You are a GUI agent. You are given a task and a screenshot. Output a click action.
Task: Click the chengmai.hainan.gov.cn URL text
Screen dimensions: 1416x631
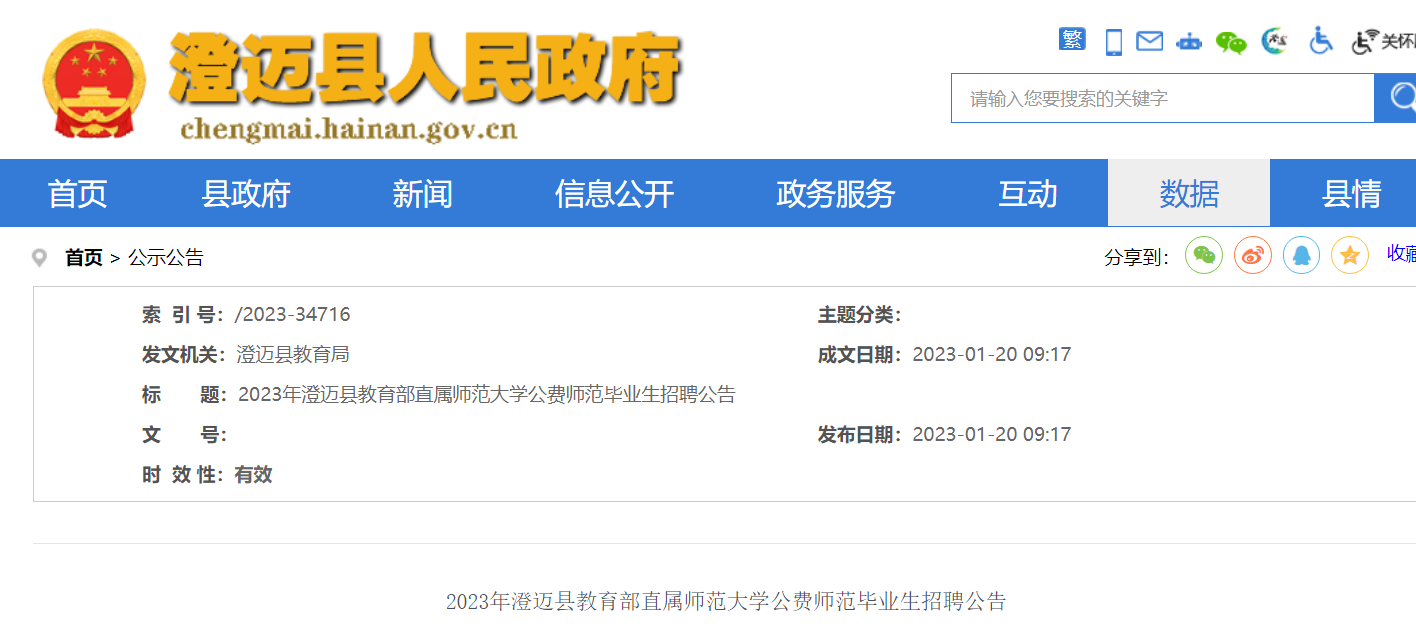348,129
